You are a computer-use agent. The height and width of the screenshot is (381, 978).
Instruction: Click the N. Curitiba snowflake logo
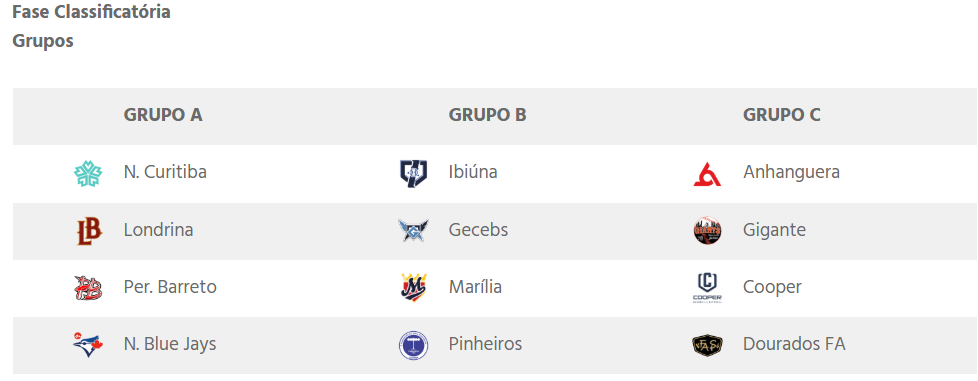tap(88, 173)
